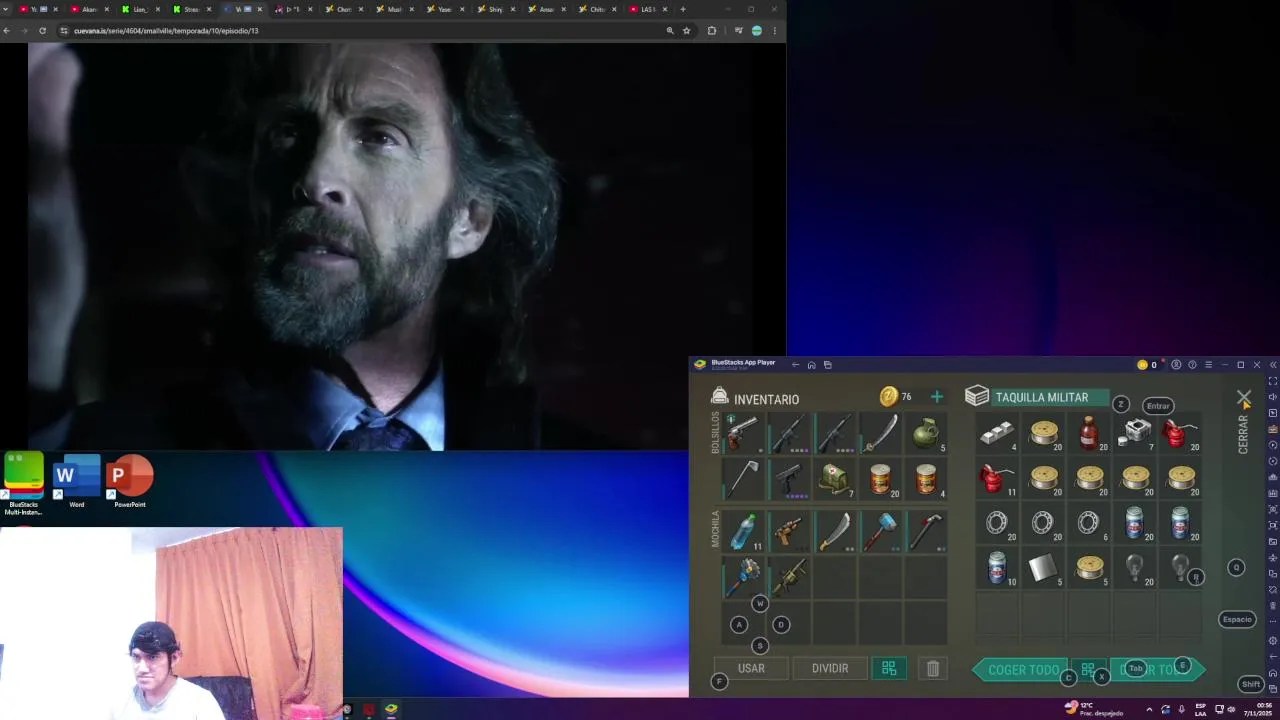The height and width of the screenshot is (720, 1280).
Task: Click the Entrar key overlay button
Action: click(x=1158, y=406)
